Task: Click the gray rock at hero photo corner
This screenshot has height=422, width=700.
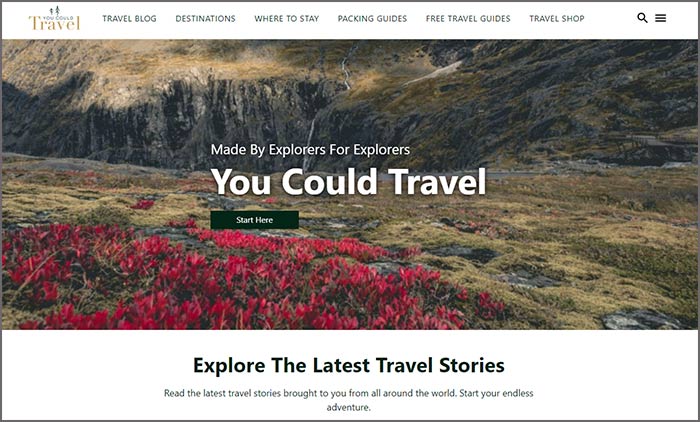Action: click(641, 320)
